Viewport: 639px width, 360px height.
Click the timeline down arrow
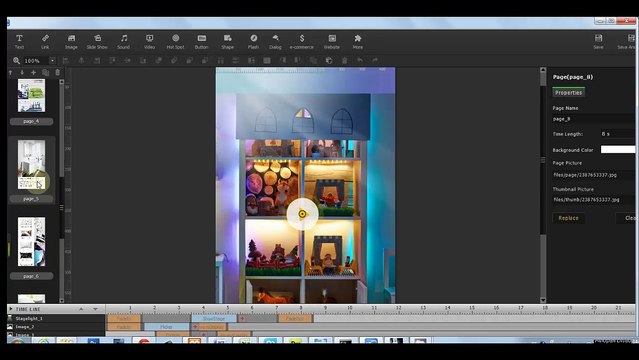point(95,309)
